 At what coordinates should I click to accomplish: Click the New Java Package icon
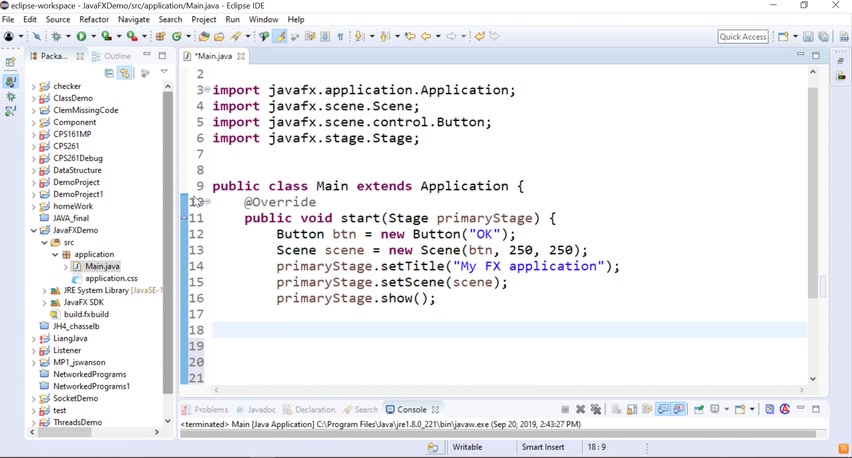pyautogui.click(x=160, y=36)
